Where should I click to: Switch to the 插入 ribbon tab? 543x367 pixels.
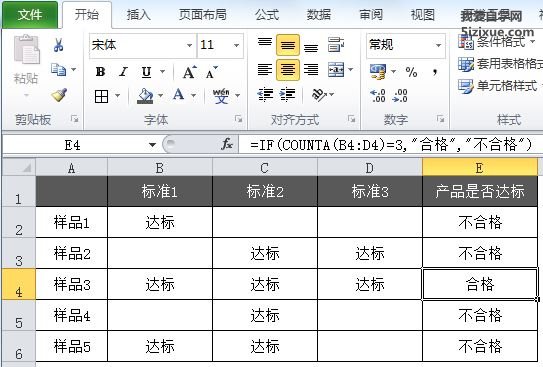(139, 15)
